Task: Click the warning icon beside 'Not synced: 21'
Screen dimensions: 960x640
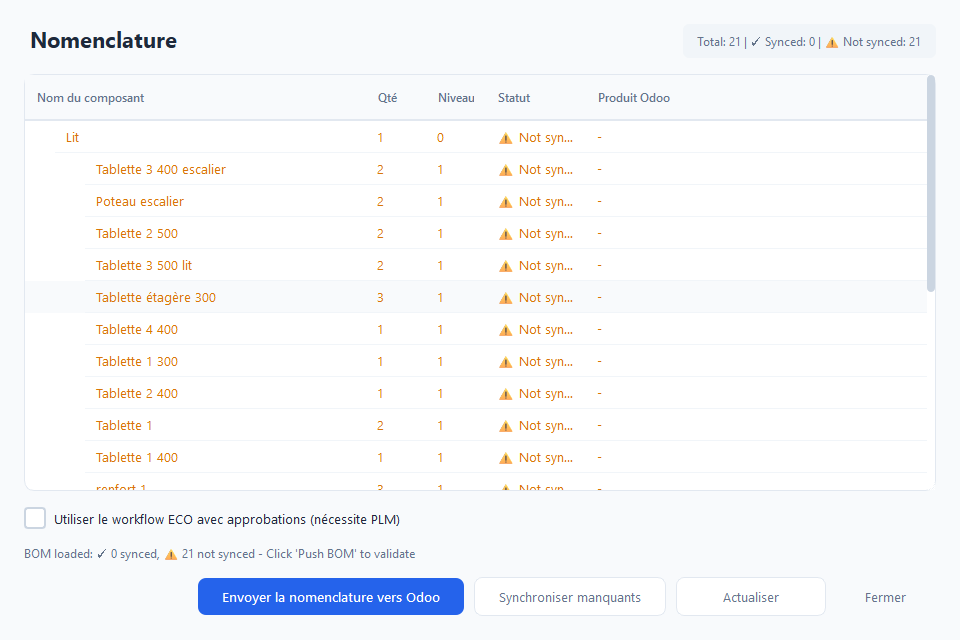Action: pos(832,42)
